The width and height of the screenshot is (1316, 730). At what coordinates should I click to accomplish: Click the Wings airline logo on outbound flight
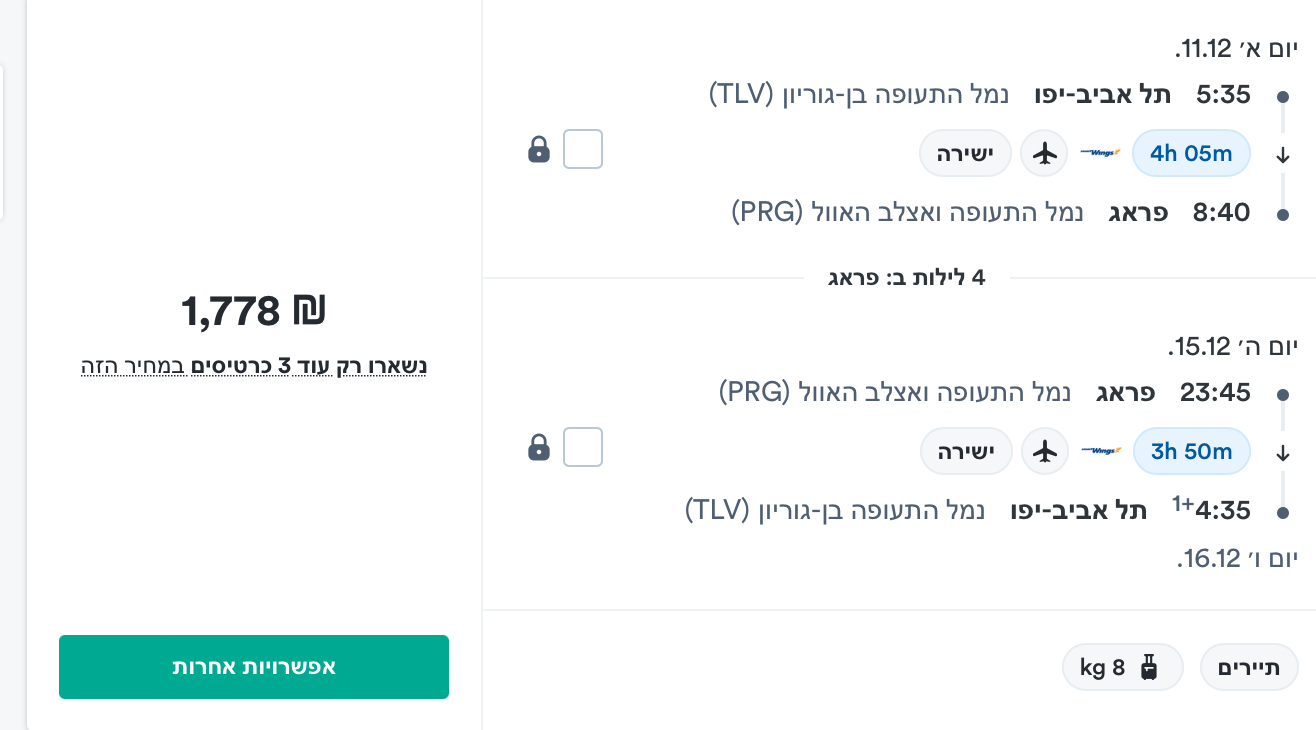[x=1100, y=153]
